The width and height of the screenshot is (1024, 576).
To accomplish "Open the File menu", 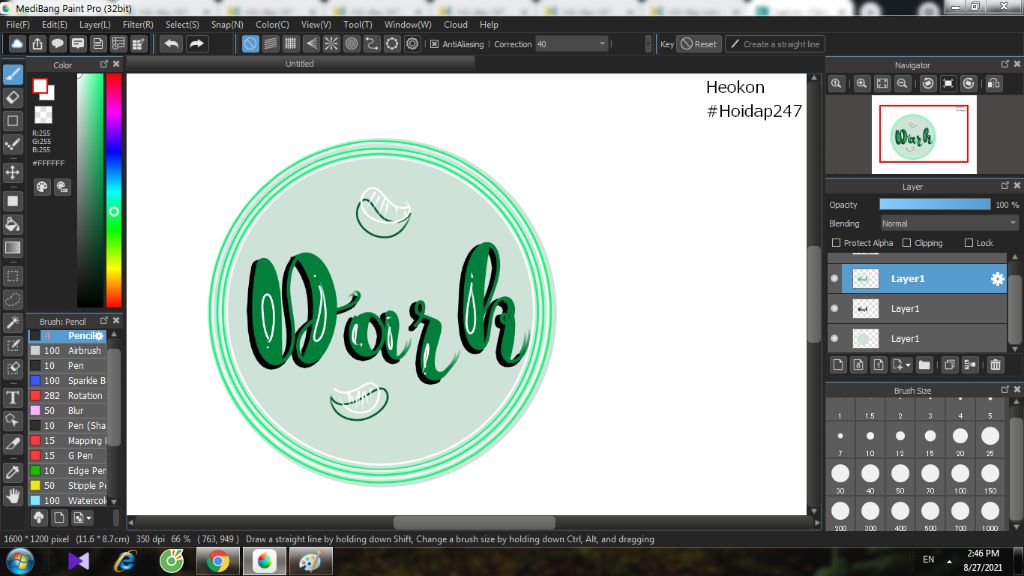I will pos(18,24).
